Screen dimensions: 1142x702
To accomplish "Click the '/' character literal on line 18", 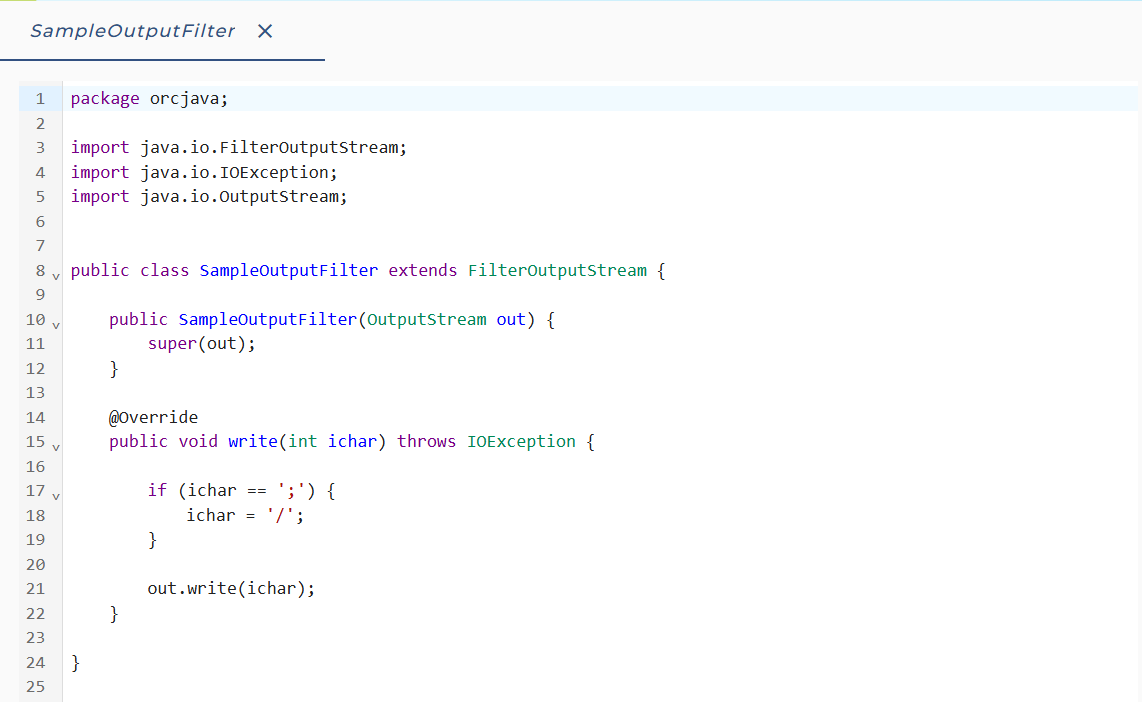I will point(280,516).
